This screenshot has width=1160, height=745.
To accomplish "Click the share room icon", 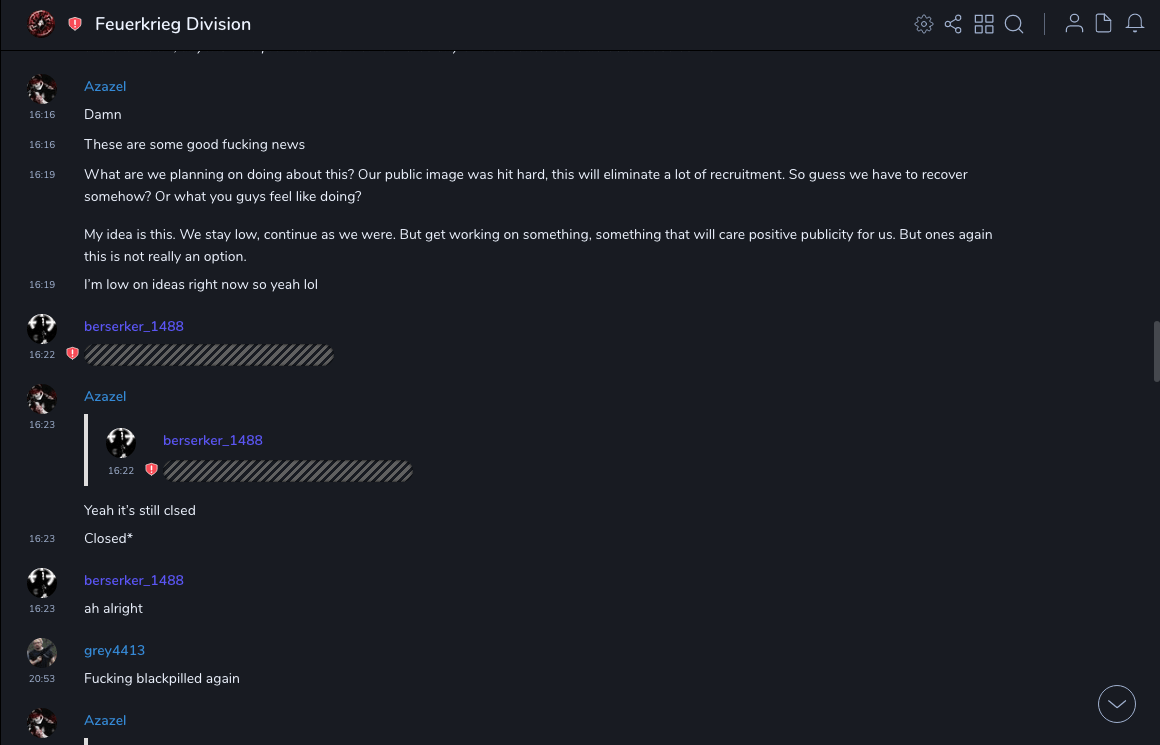I will 953,24.
